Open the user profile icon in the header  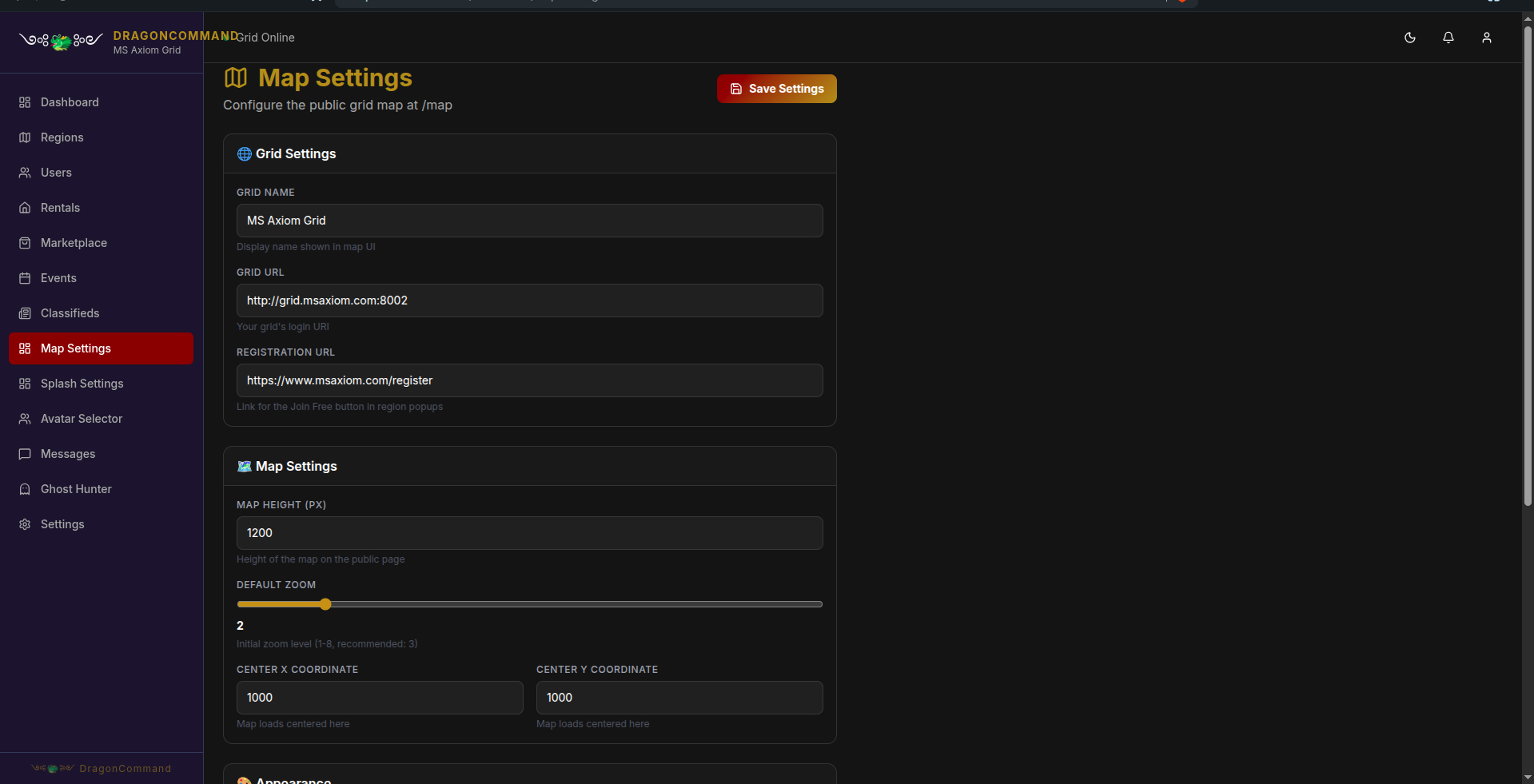pyautogui.click(x=1487, y=38)
